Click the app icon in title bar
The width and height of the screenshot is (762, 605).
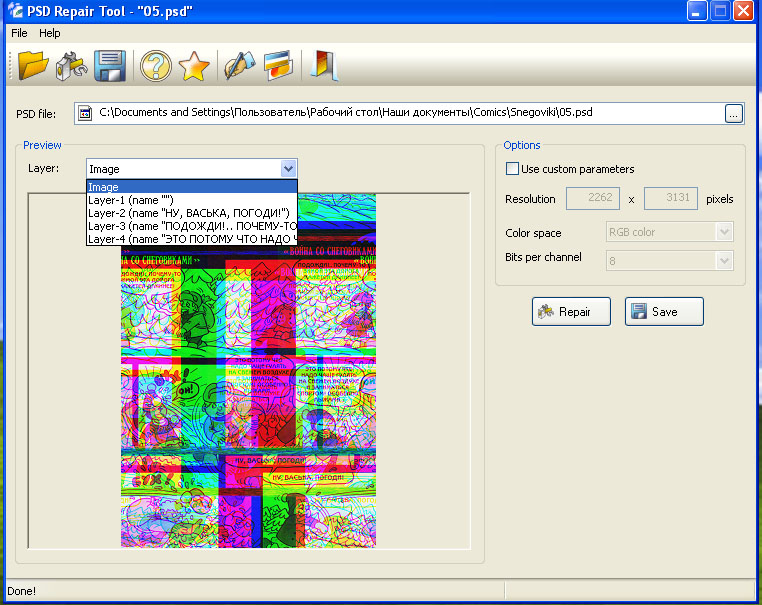coord(16,10)
